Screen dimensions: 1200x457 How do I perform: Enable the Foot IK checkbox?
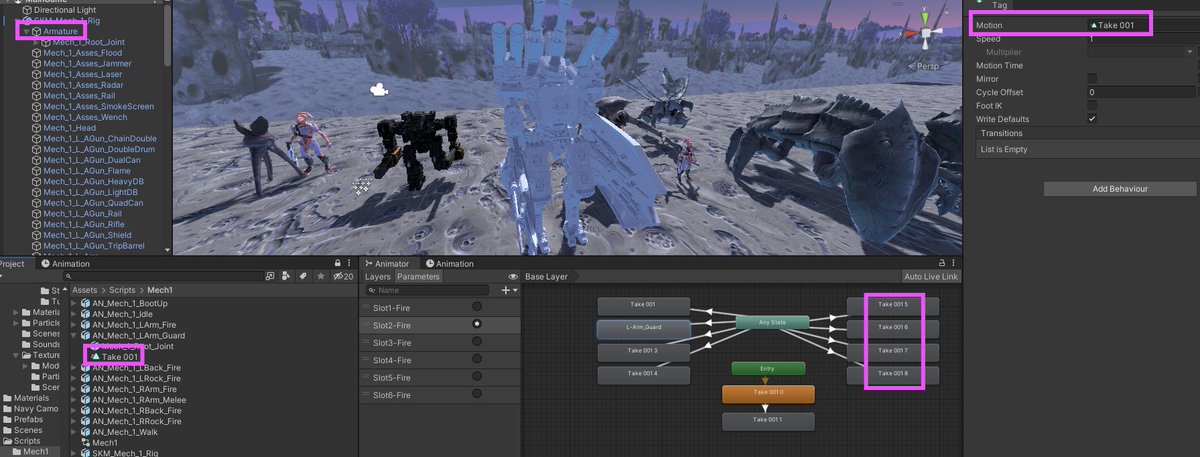point(1092,105)
